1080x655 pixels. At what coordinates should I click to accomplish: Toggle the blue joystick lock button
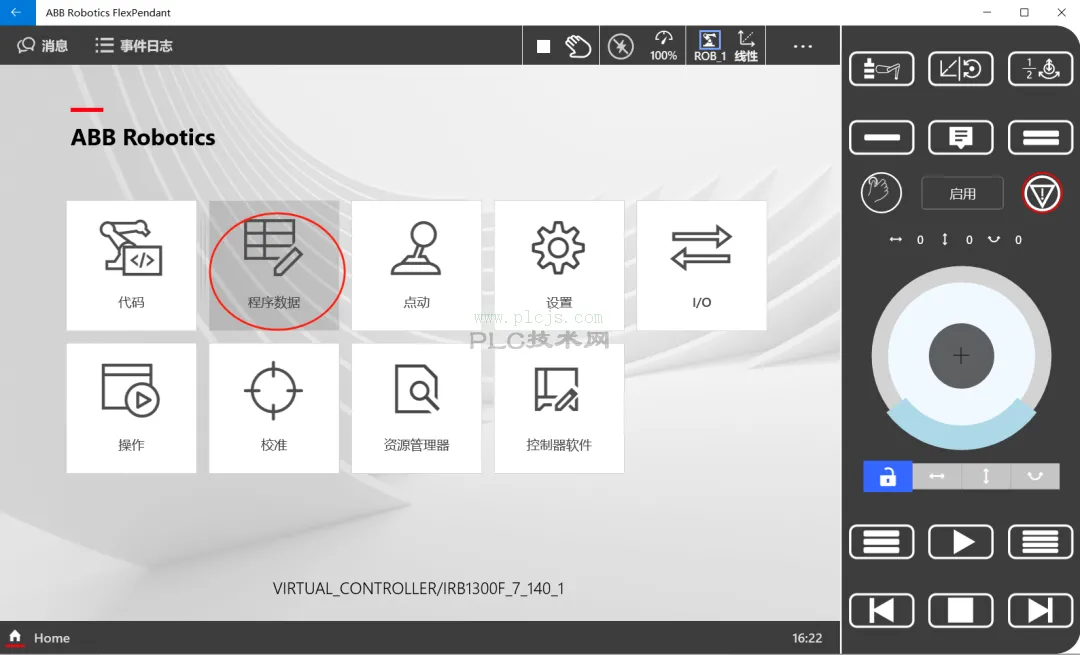coord(888,476)
